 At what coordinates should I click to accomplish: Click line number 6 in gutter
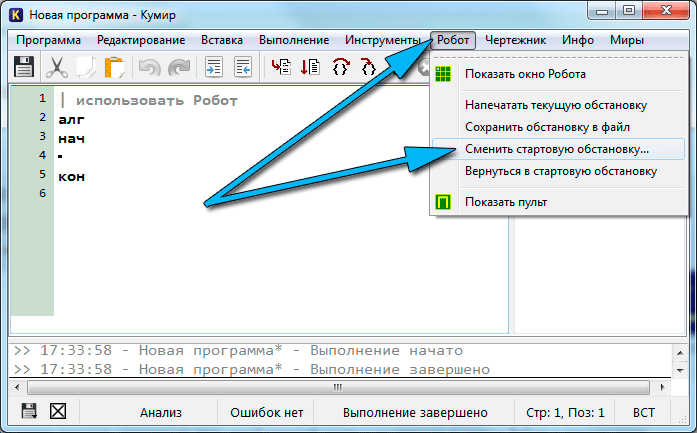(x=42, y=193)
